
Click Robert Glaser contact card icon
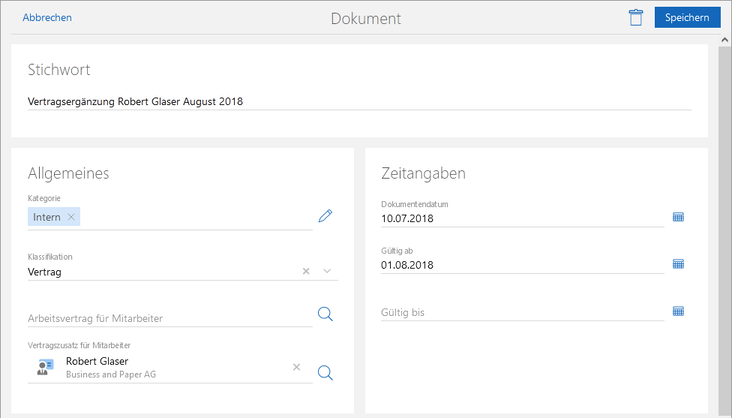click(44, 367)
